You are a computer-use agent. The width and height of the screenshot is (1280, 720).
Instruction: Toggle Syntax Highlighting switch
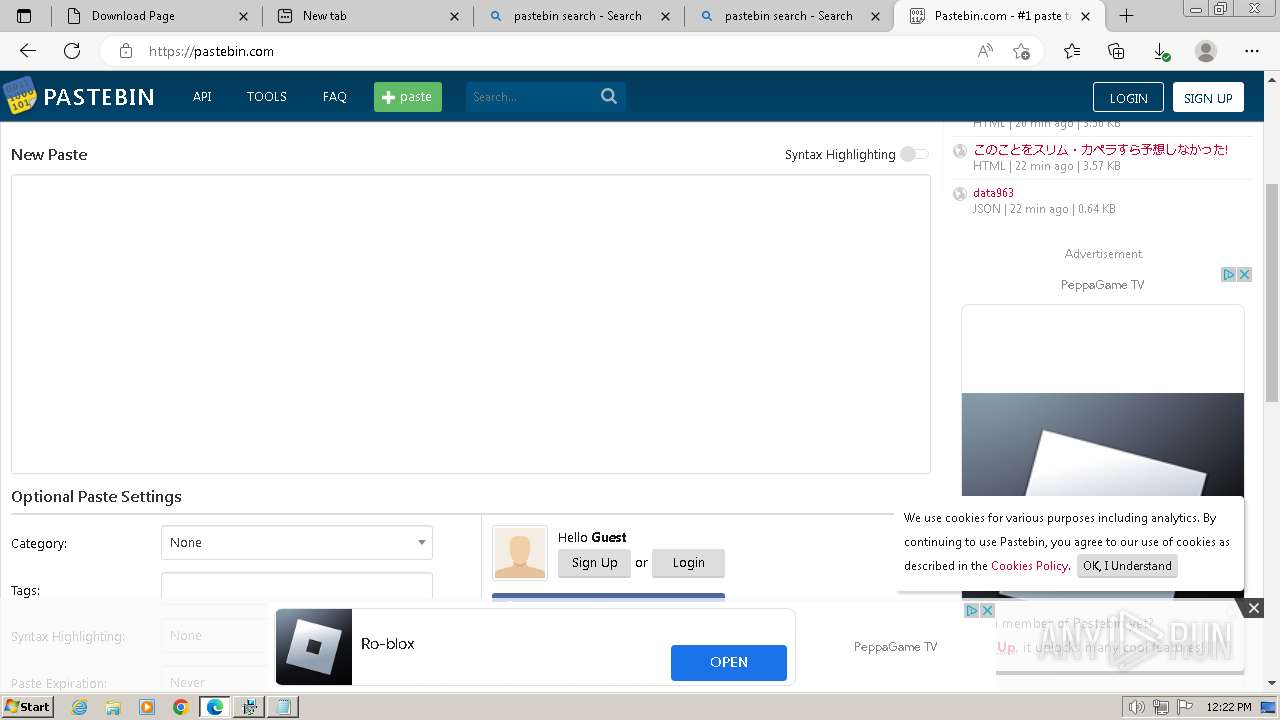coord(914,154)
